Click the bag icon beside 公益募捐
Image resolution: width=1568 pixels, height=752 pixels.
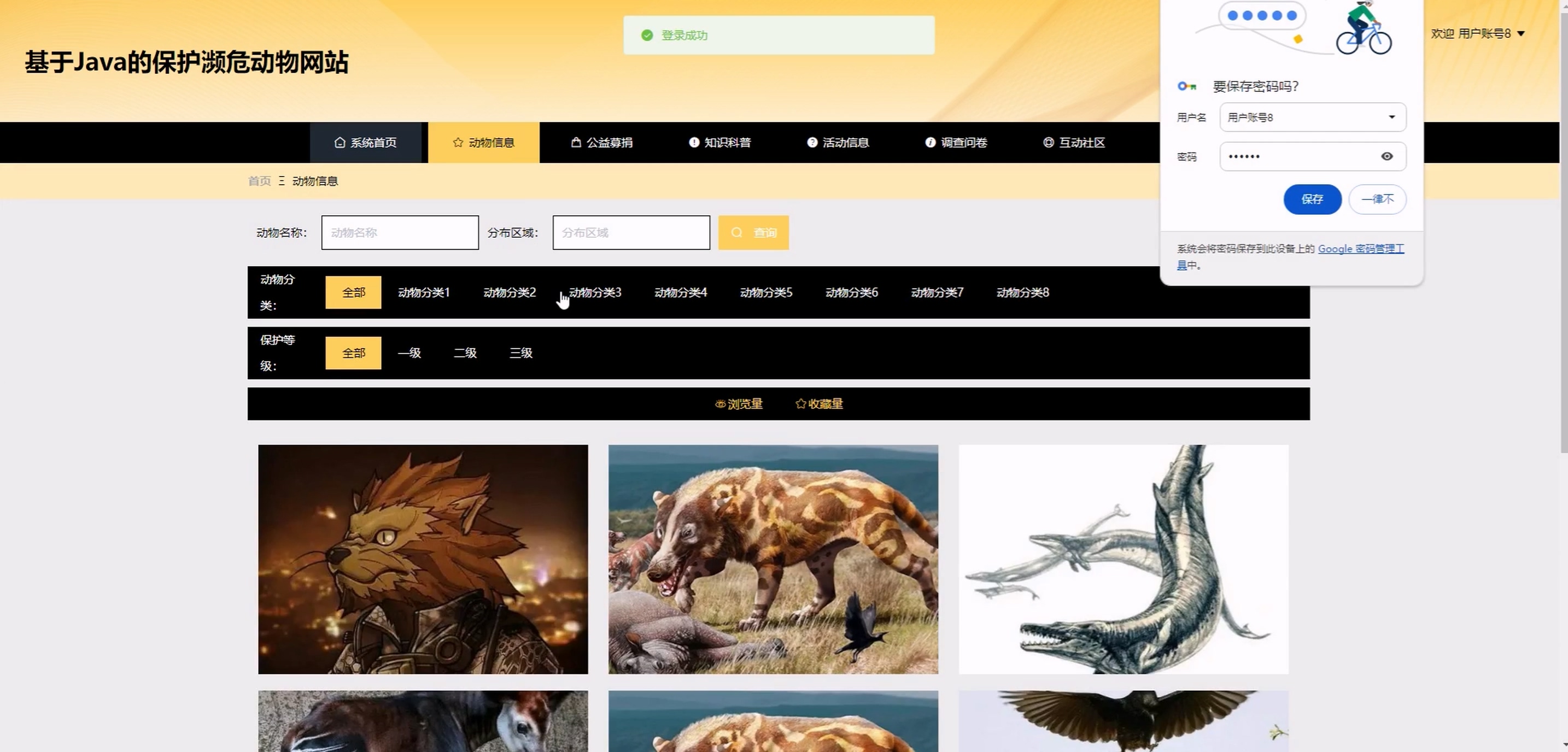click(x=576, y=143)
